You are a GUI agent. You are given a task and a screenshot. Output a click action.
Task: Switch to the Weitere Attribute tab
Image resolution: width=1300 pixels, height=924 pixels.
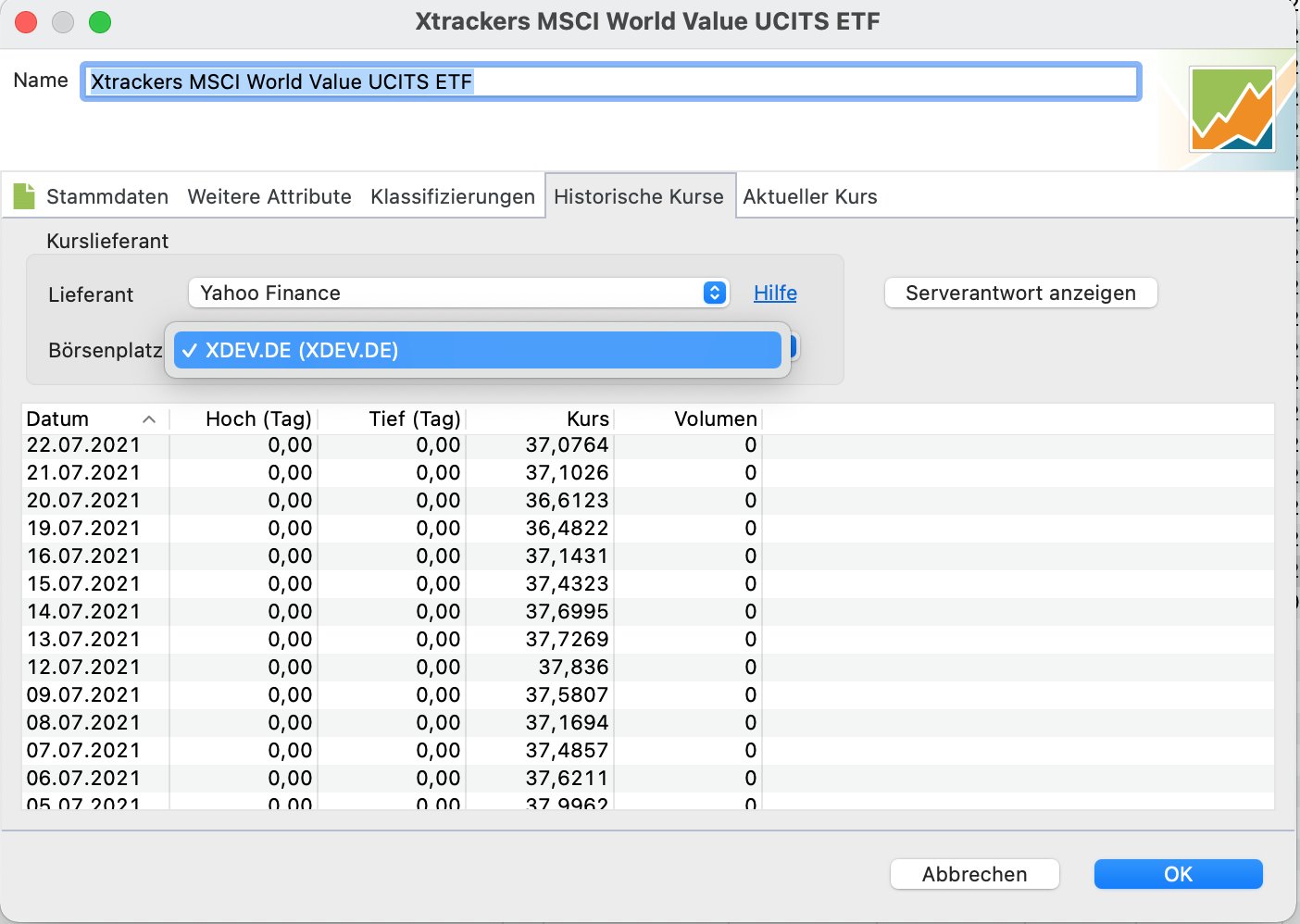tap(269, 196)
